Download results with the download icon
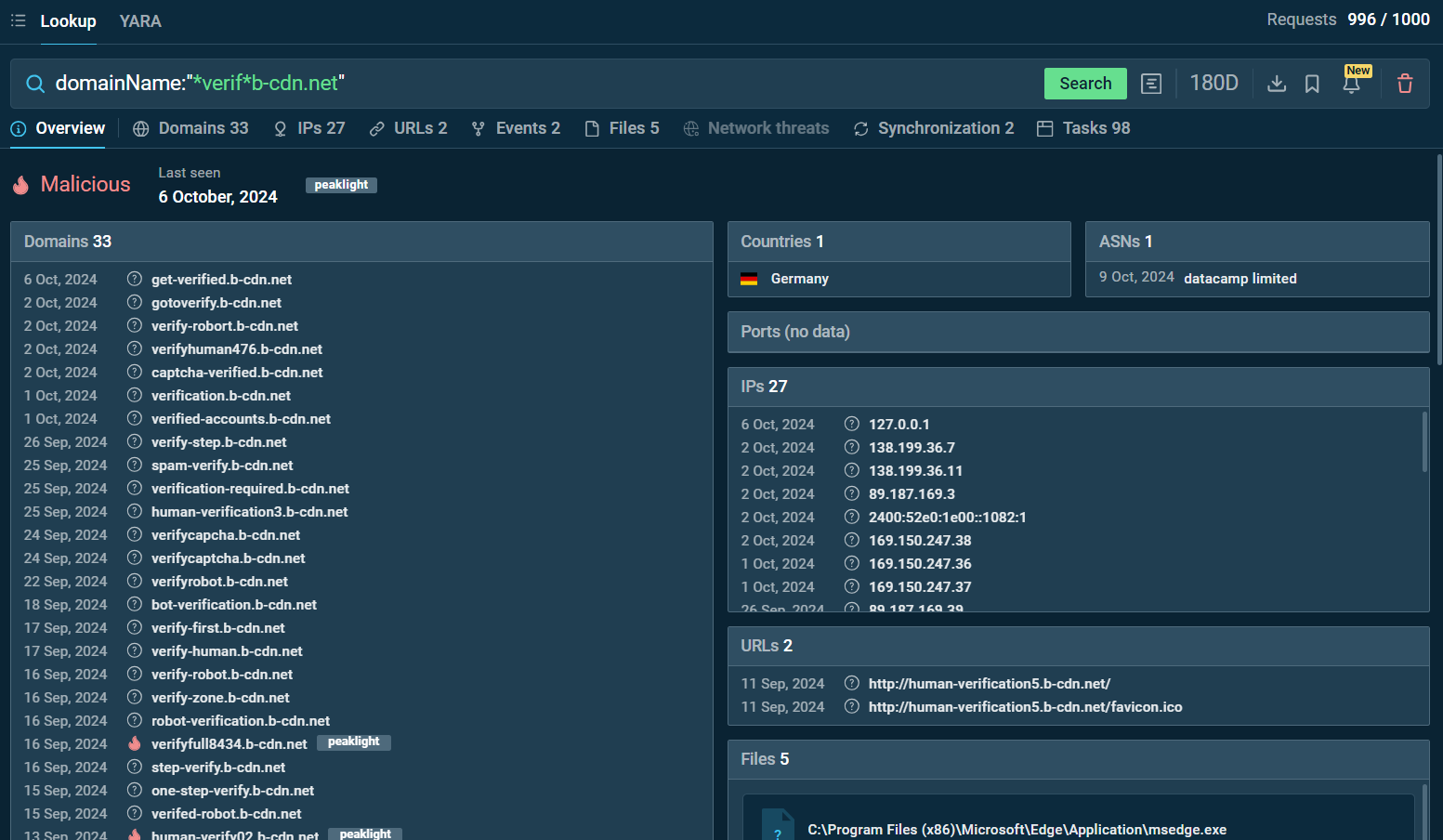The image size is (1443, 840). pos(1277,84)
